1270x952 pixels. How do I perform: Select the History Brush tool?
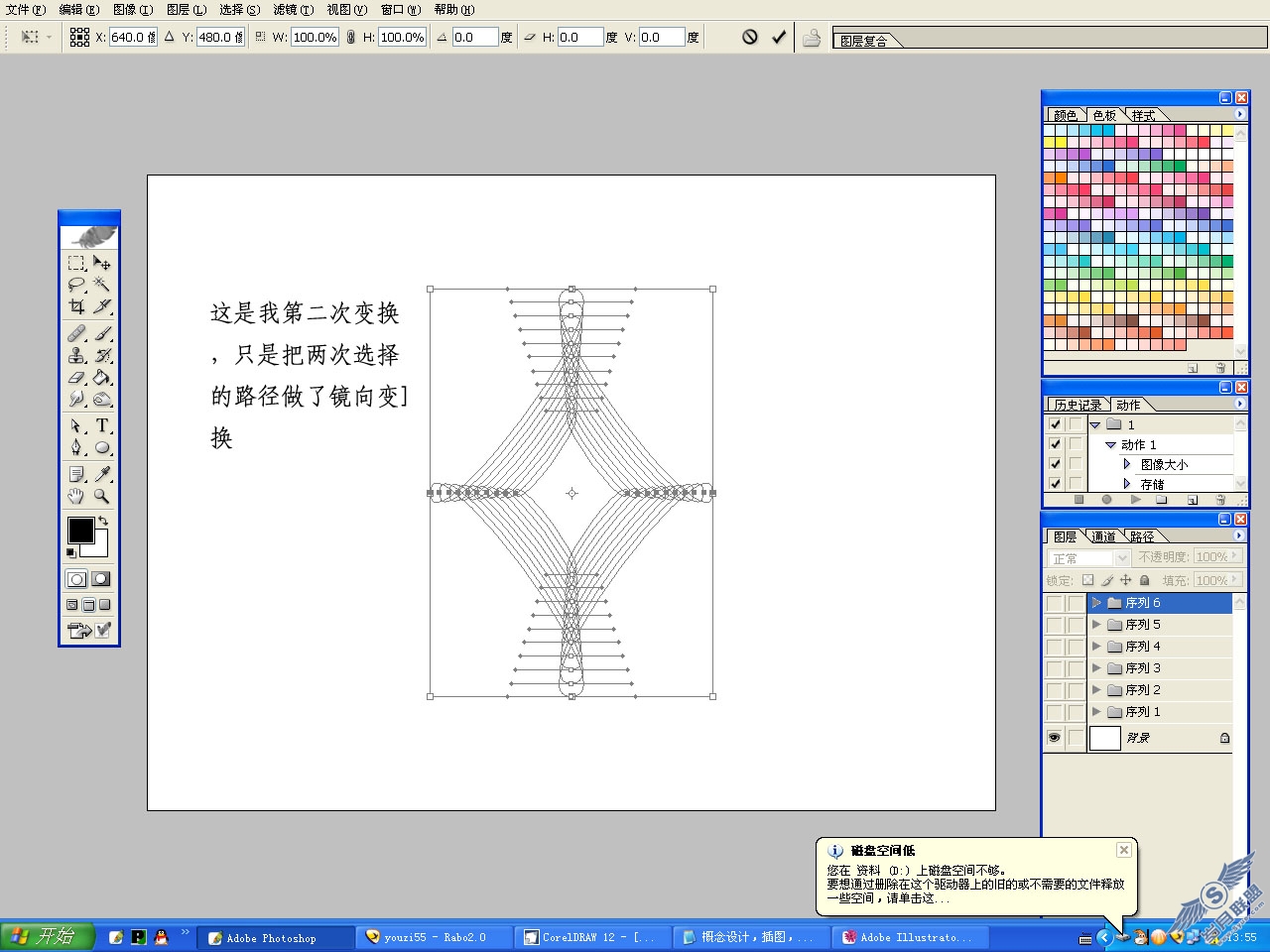(102, 355)
